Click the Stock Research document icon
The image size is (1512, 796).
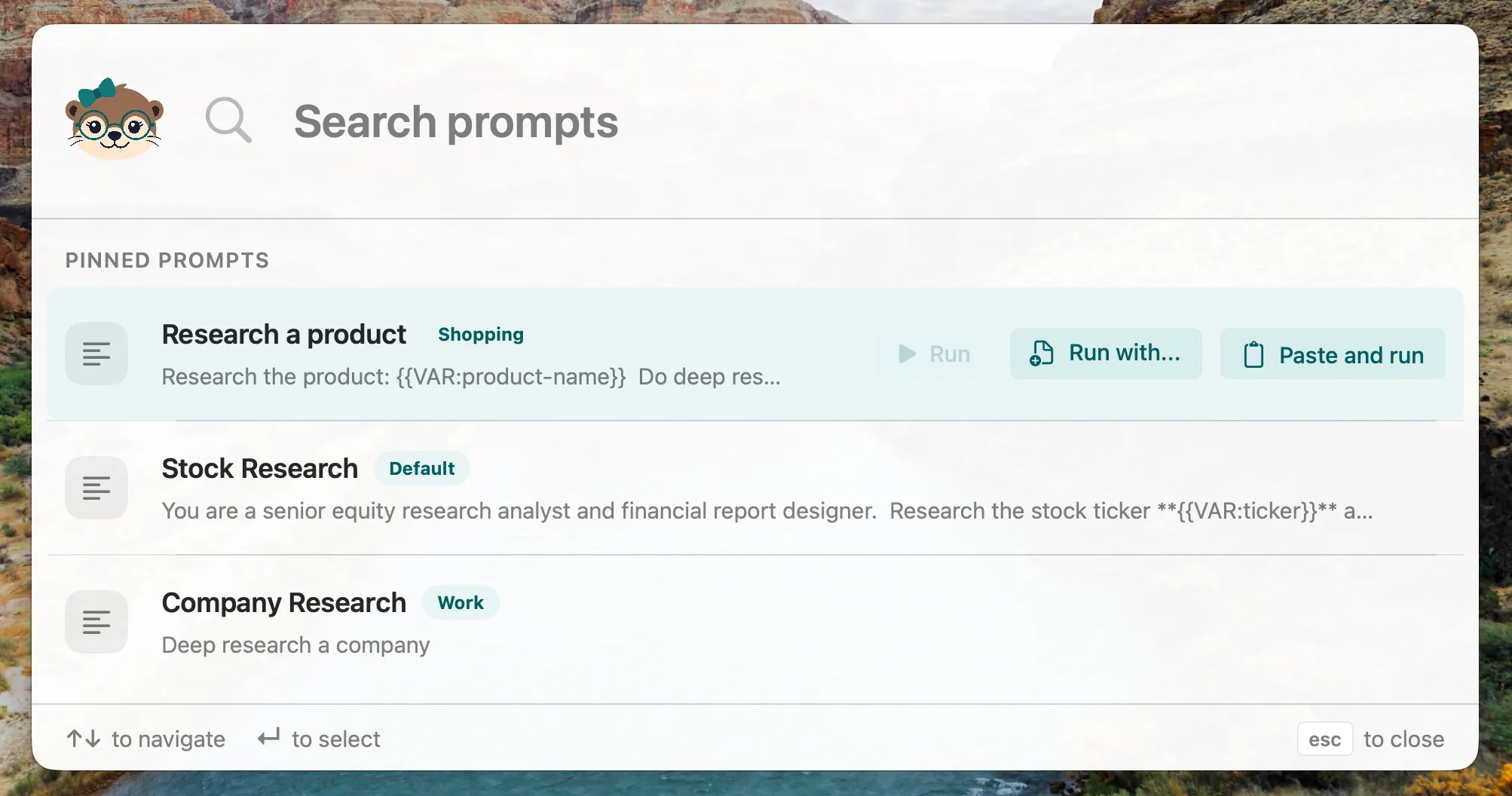96,488
